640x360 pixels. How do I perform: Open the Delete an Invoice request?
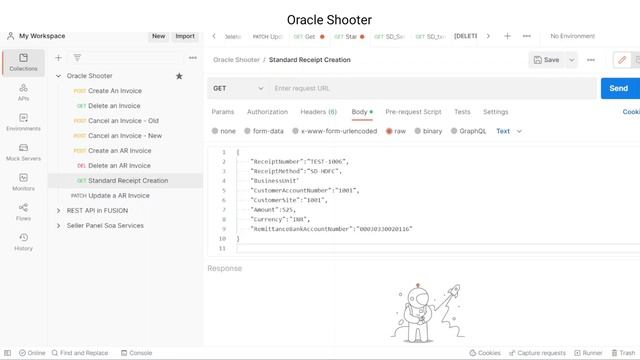click(x=114, y=106)
